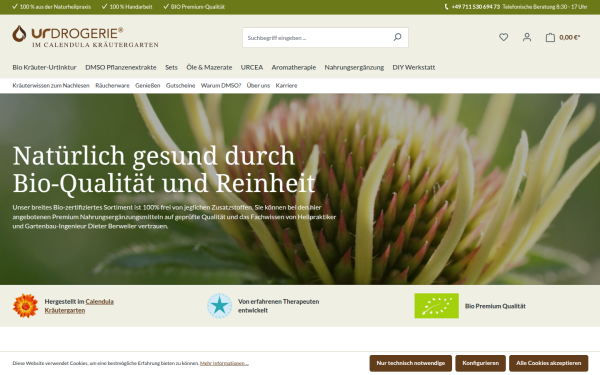
Task: Open the Sets menu item
Action: tap(171, 67)
